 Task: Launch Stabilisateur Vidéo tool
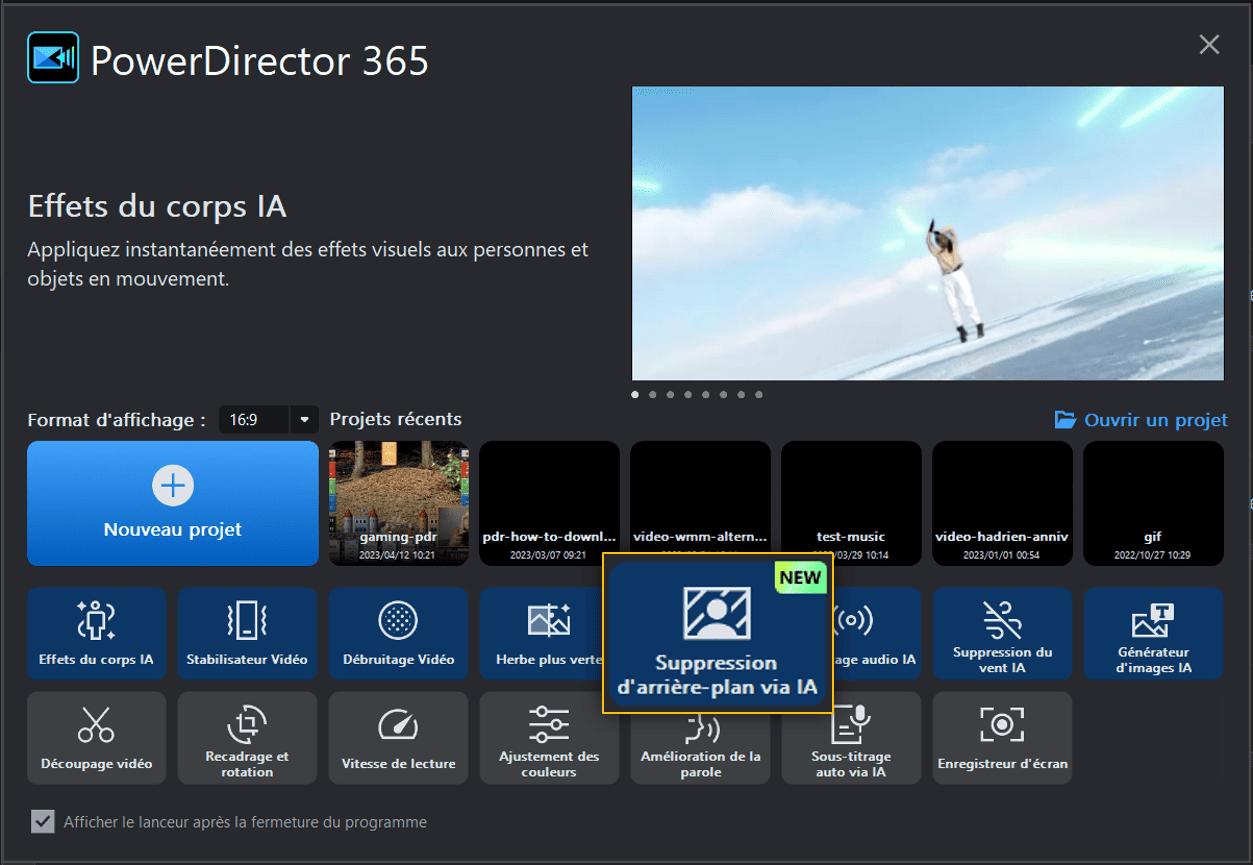[247, 633]
